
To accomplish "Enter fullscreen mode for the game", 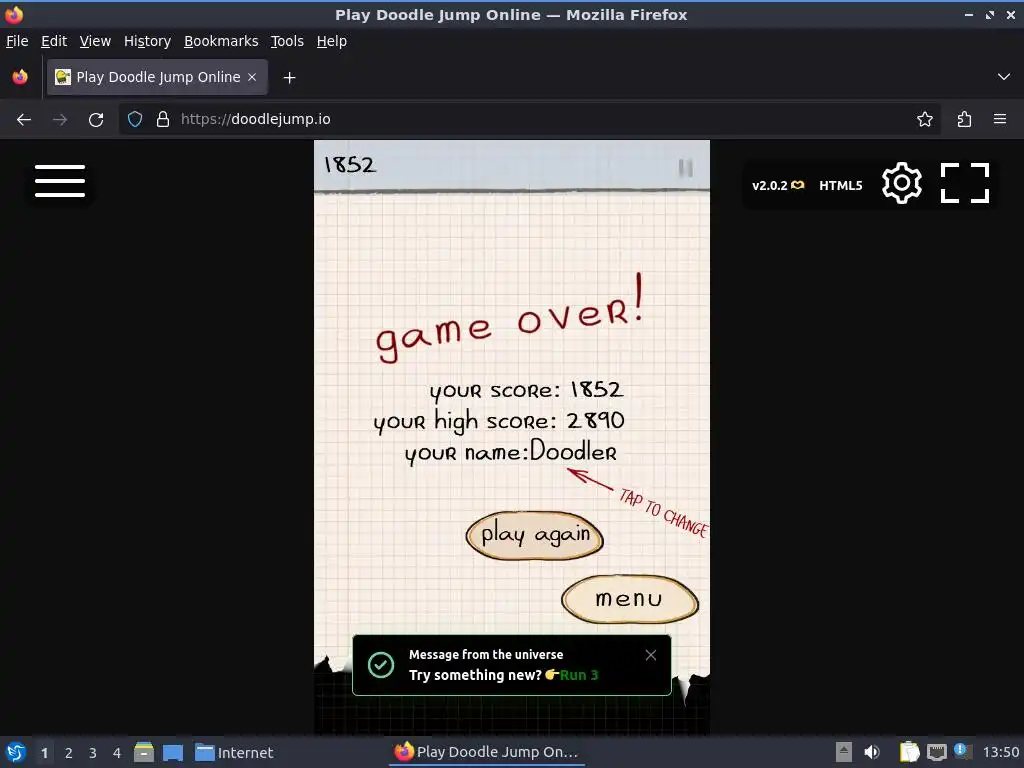I will (x=965, y=184).
